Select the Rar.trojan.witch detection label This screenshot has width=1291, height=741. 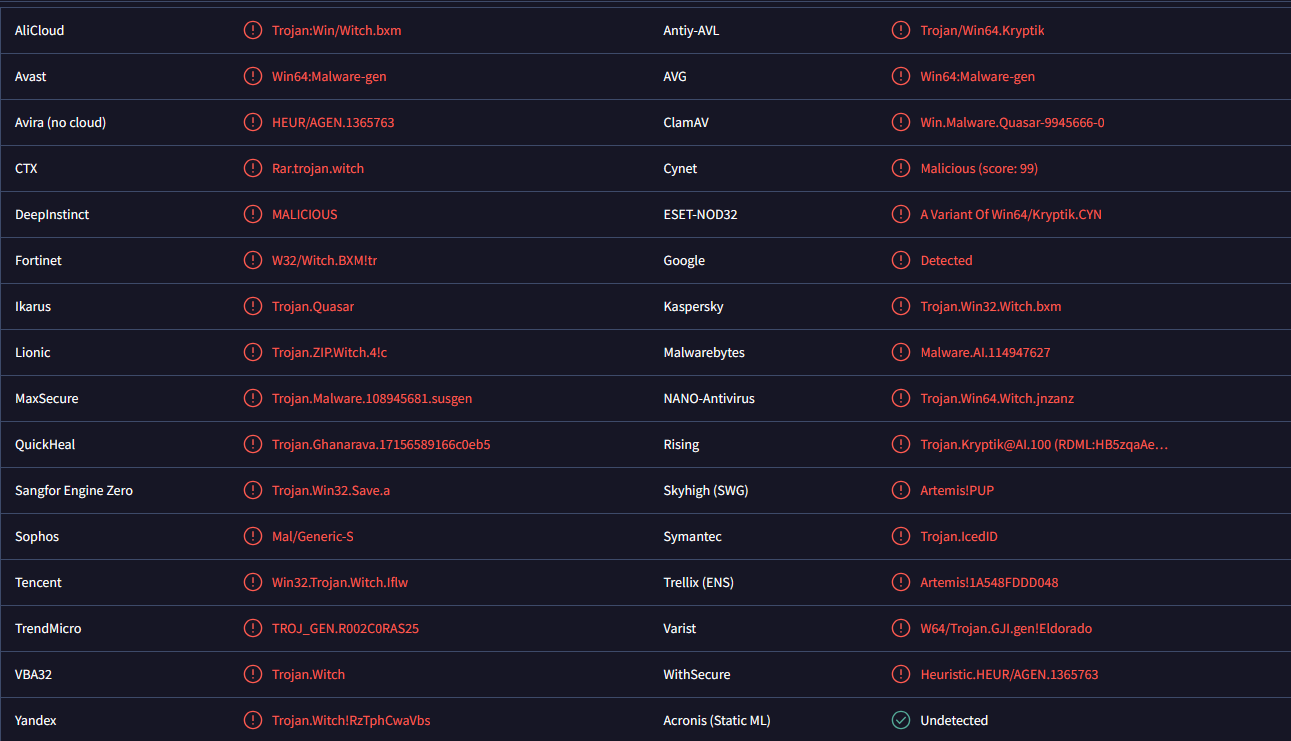tap(318, 168)
